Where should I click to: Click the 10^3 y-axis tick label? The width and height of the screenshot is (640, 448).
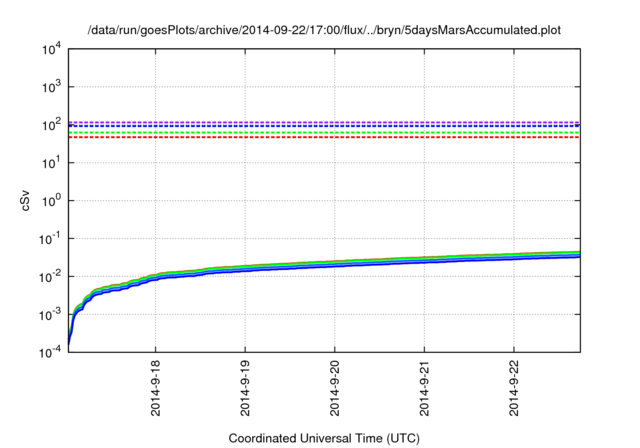click(x=52, y=87)
